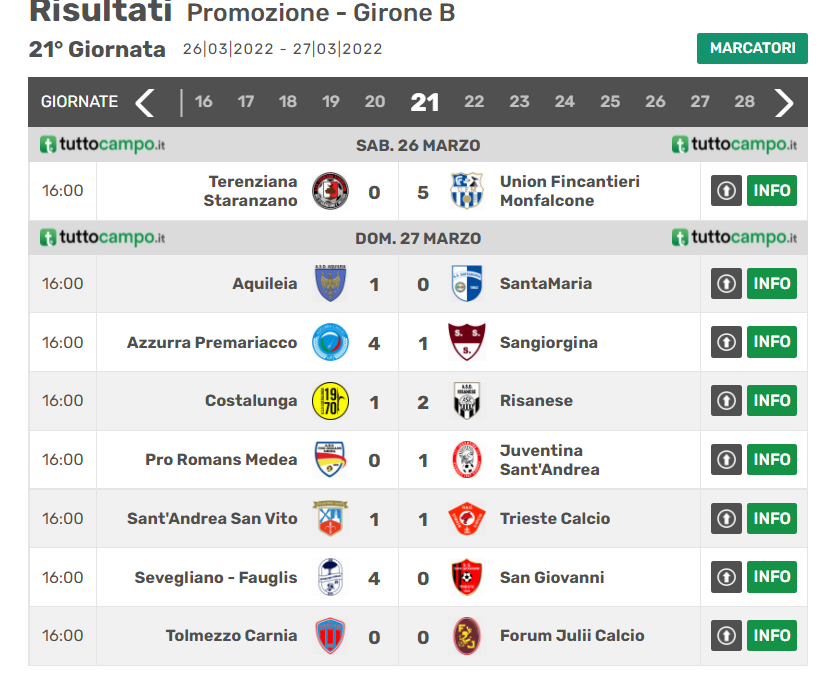Switch to giornata 28

tap(744, 102)
